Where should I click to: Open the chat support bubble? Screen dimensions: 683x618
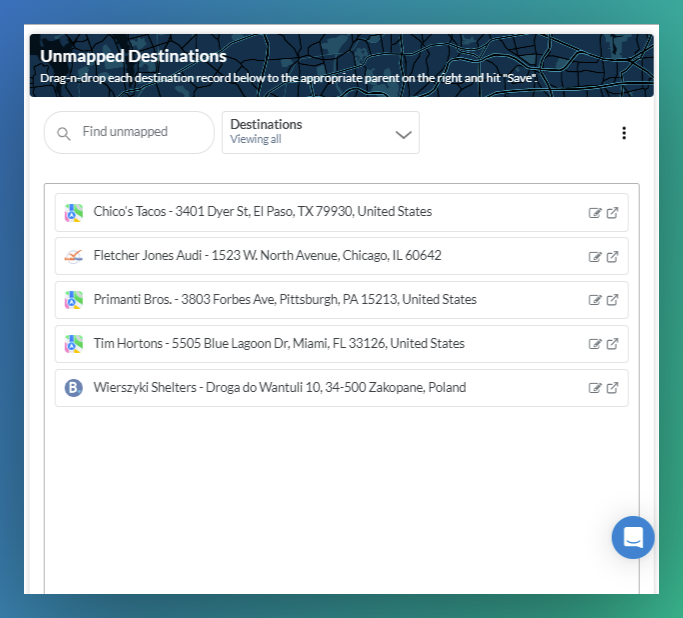pos(633,537)
